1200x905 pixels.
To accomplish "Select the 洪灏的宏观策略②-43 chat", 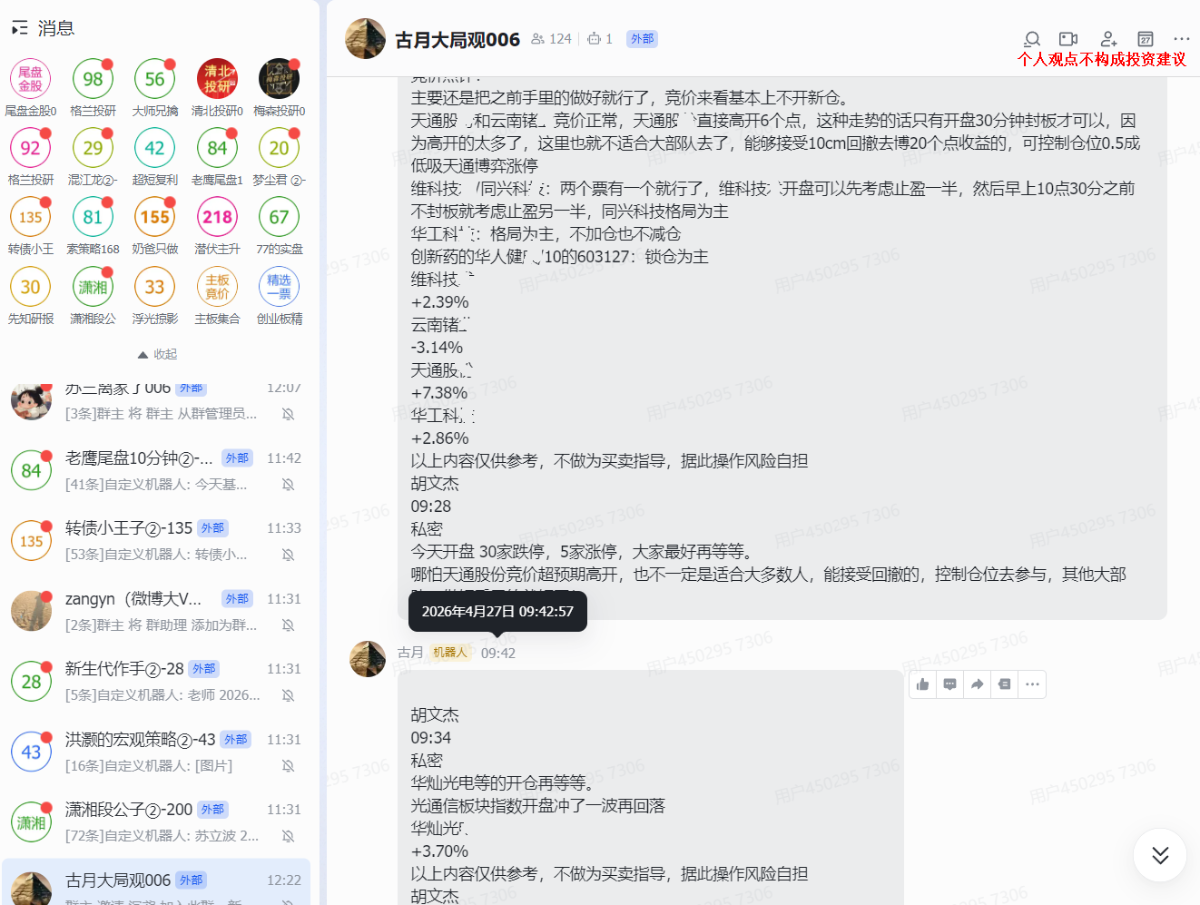I will [x=156, y=752].
